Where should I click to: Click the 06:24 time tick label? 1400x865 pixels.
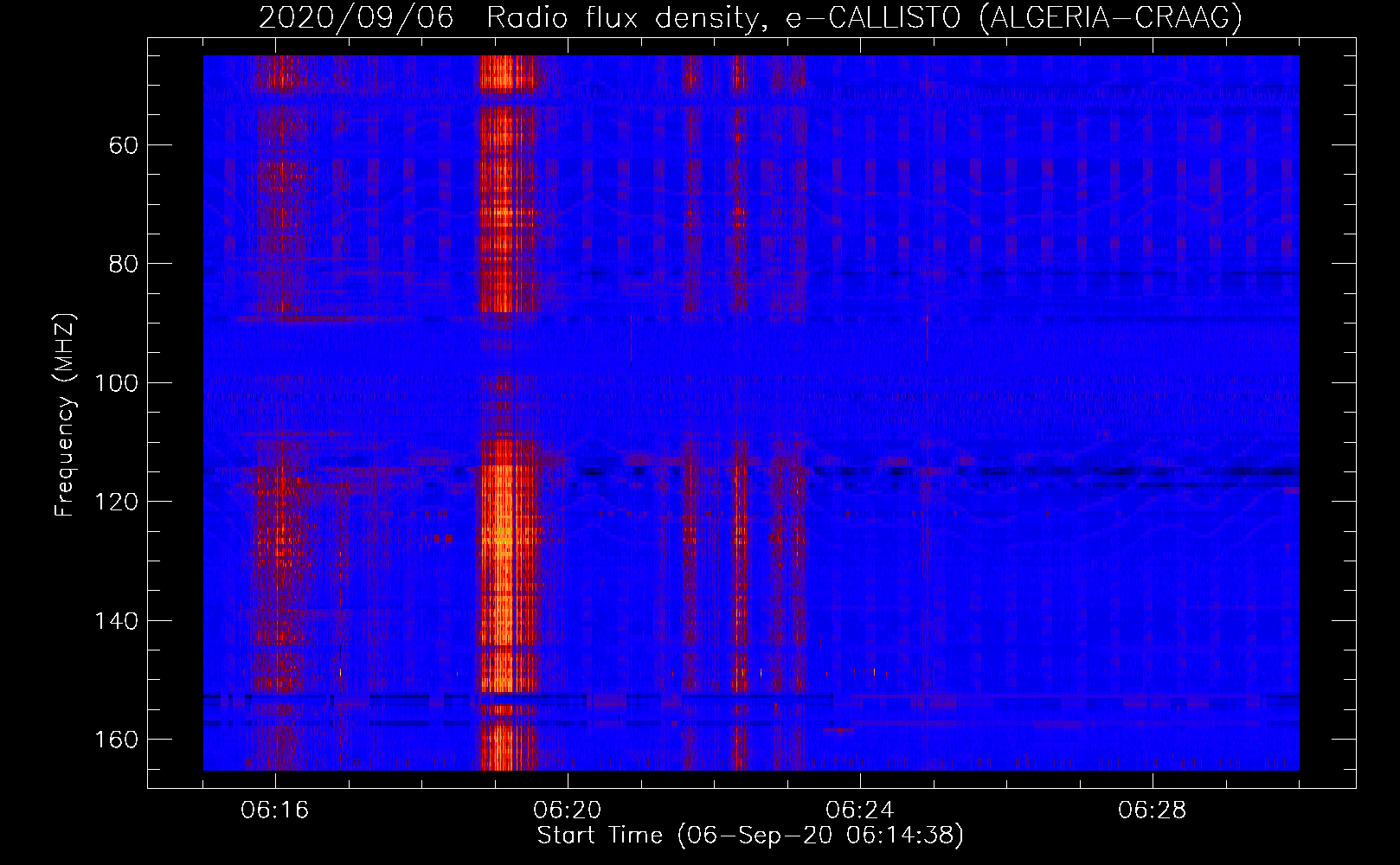(x=860, y=811)
